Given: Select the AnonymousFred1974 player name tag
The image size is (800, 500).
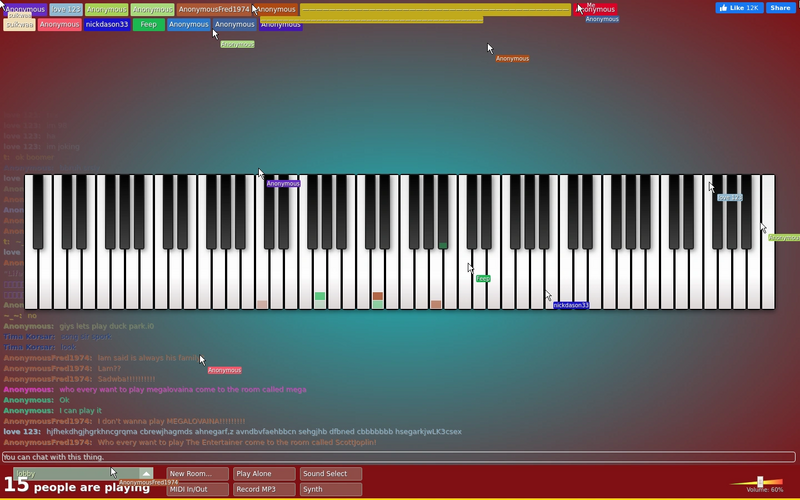Looking at the screenshot, I should click(214, 10).
